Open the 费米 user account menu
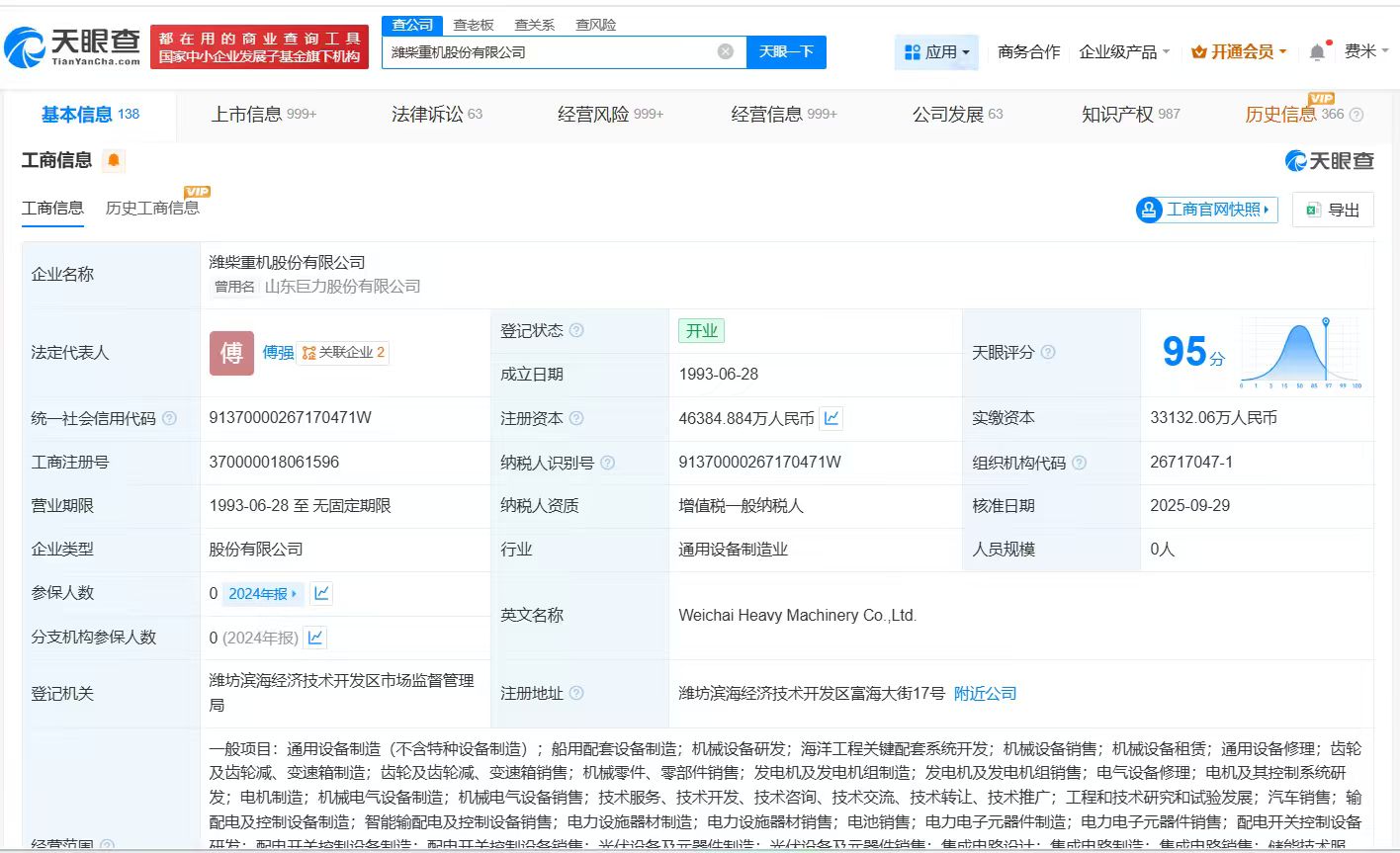The width and height of the screenshot is (1400, 853). coord(1366,51)
